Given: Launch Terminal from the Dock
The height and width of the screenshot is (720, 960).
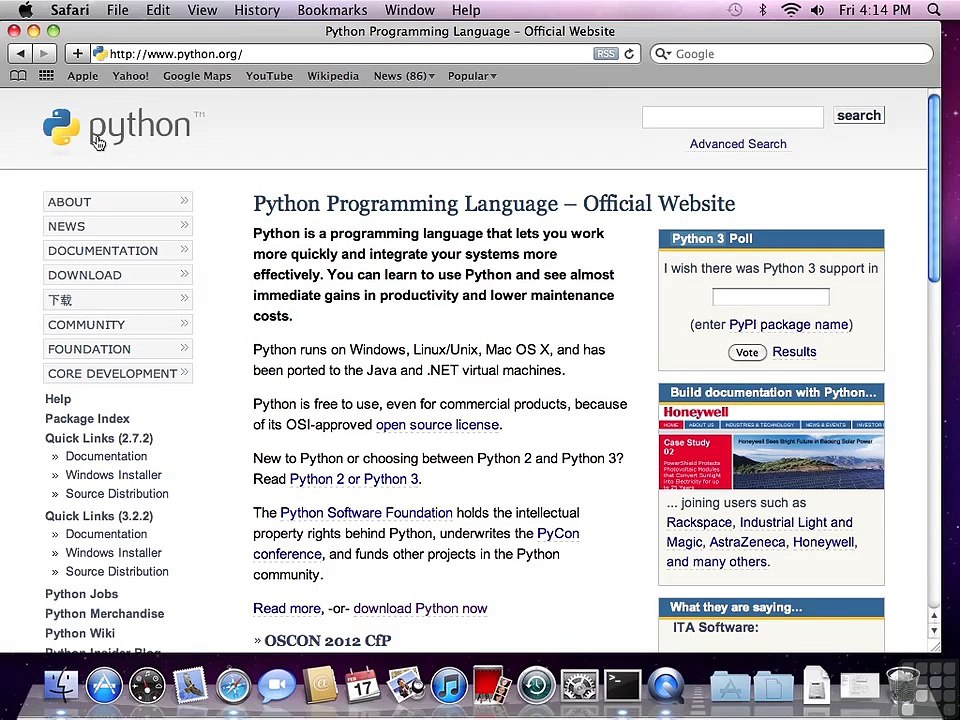Looking at the screenshot, I should point(623,685).
